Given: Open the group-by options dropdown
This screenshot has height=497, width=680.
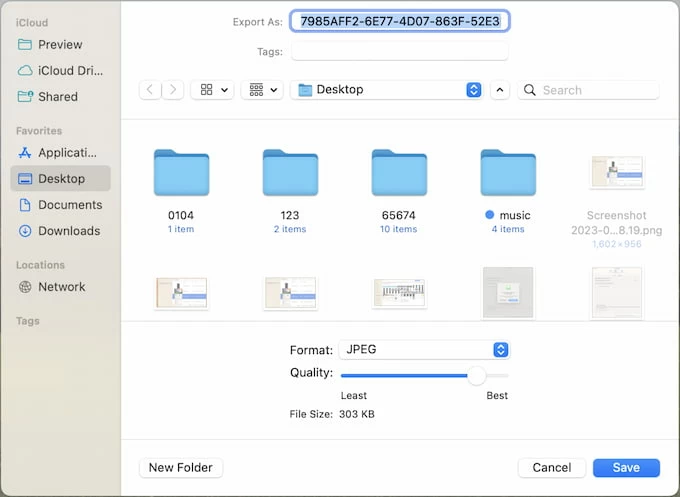Looking at the screenshot, I should coord(263,90).
